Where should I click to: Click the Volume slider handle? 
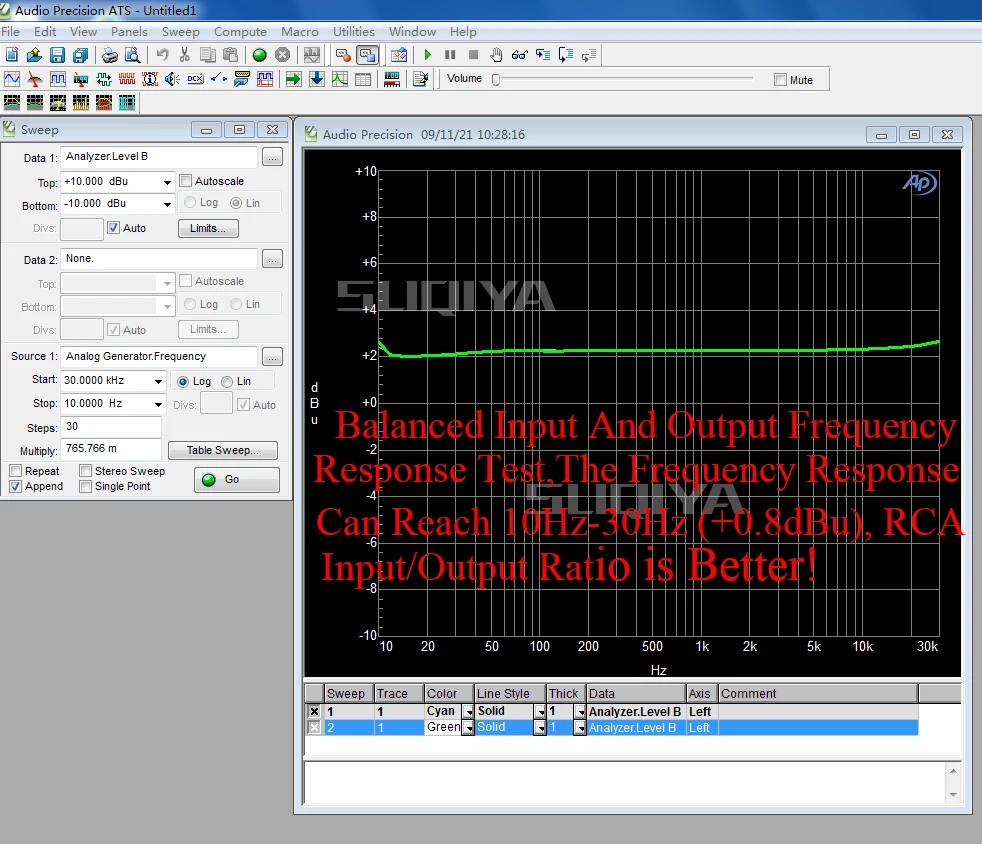click(x=495, y=80)
